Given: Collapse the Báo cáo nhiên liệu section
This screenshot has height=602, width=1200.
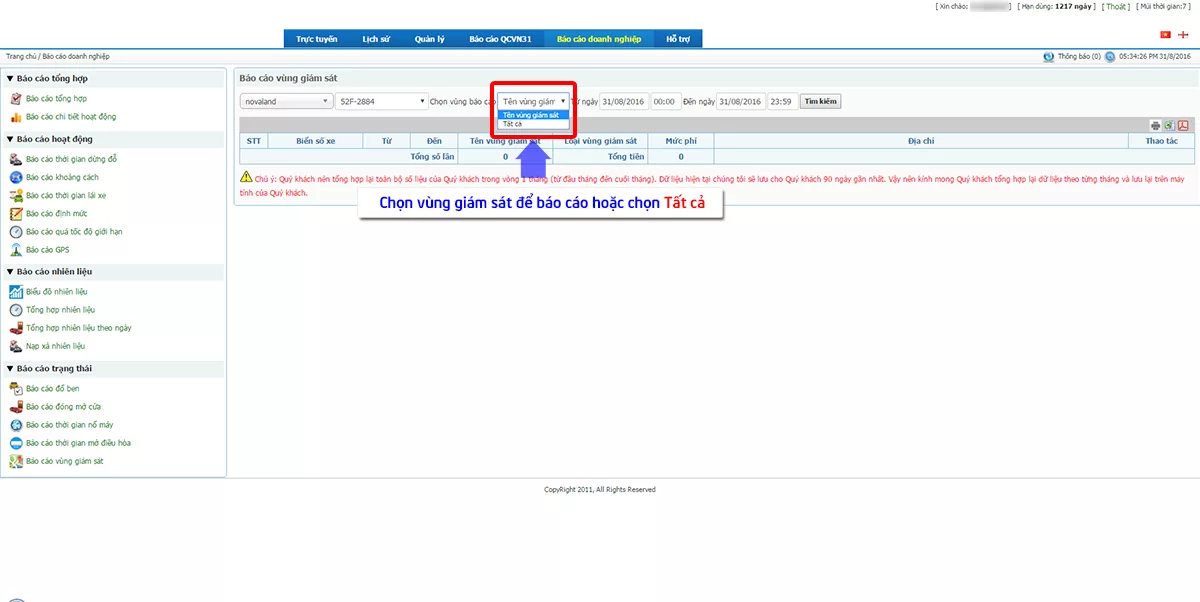Looking at the screenshot, I should click(x=10, y=271).
